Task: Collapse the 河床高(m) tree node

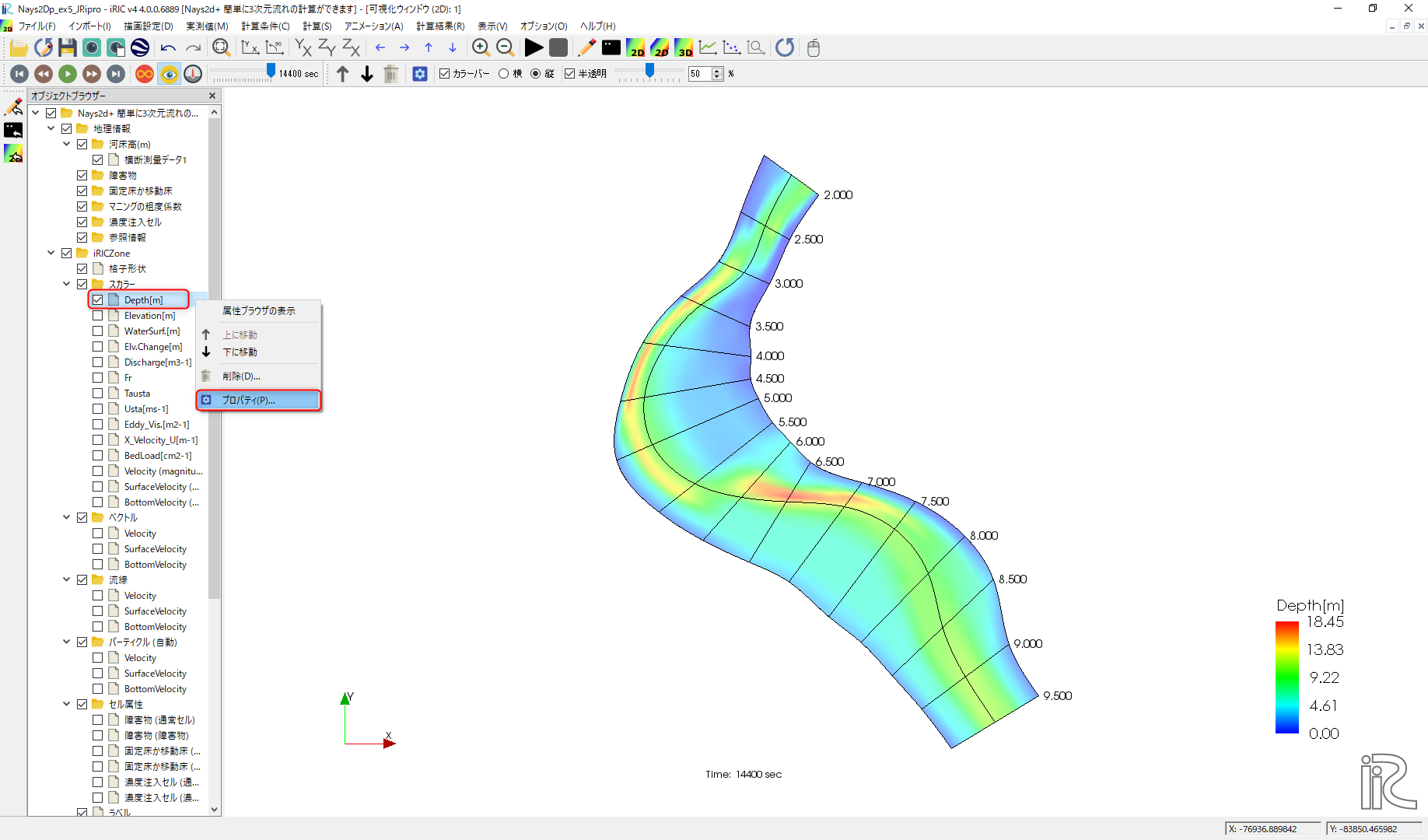Action: (67, 144)
